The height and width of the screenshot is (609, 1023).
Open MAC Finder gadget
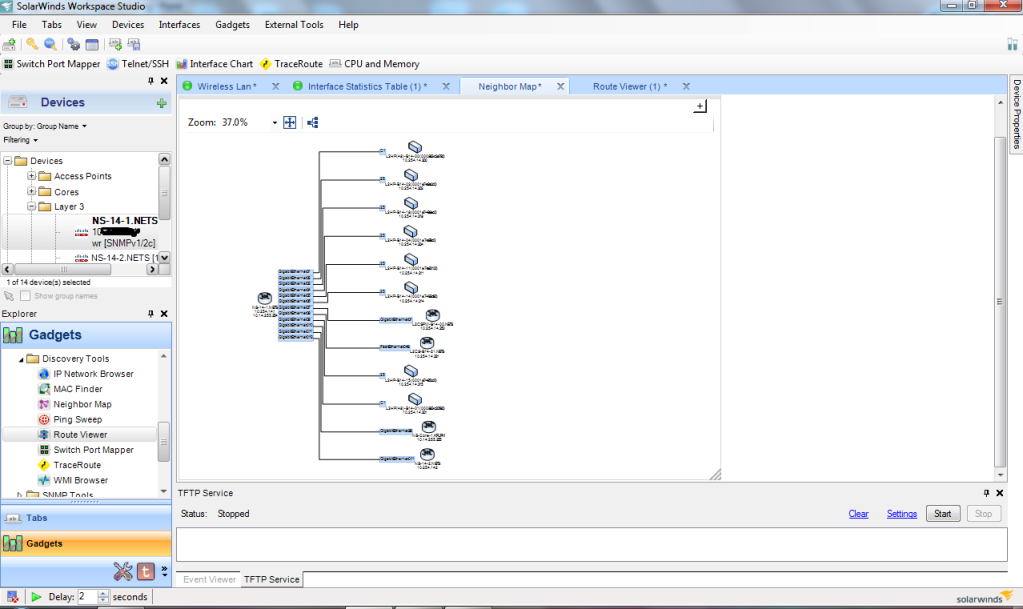click(70, 389)
